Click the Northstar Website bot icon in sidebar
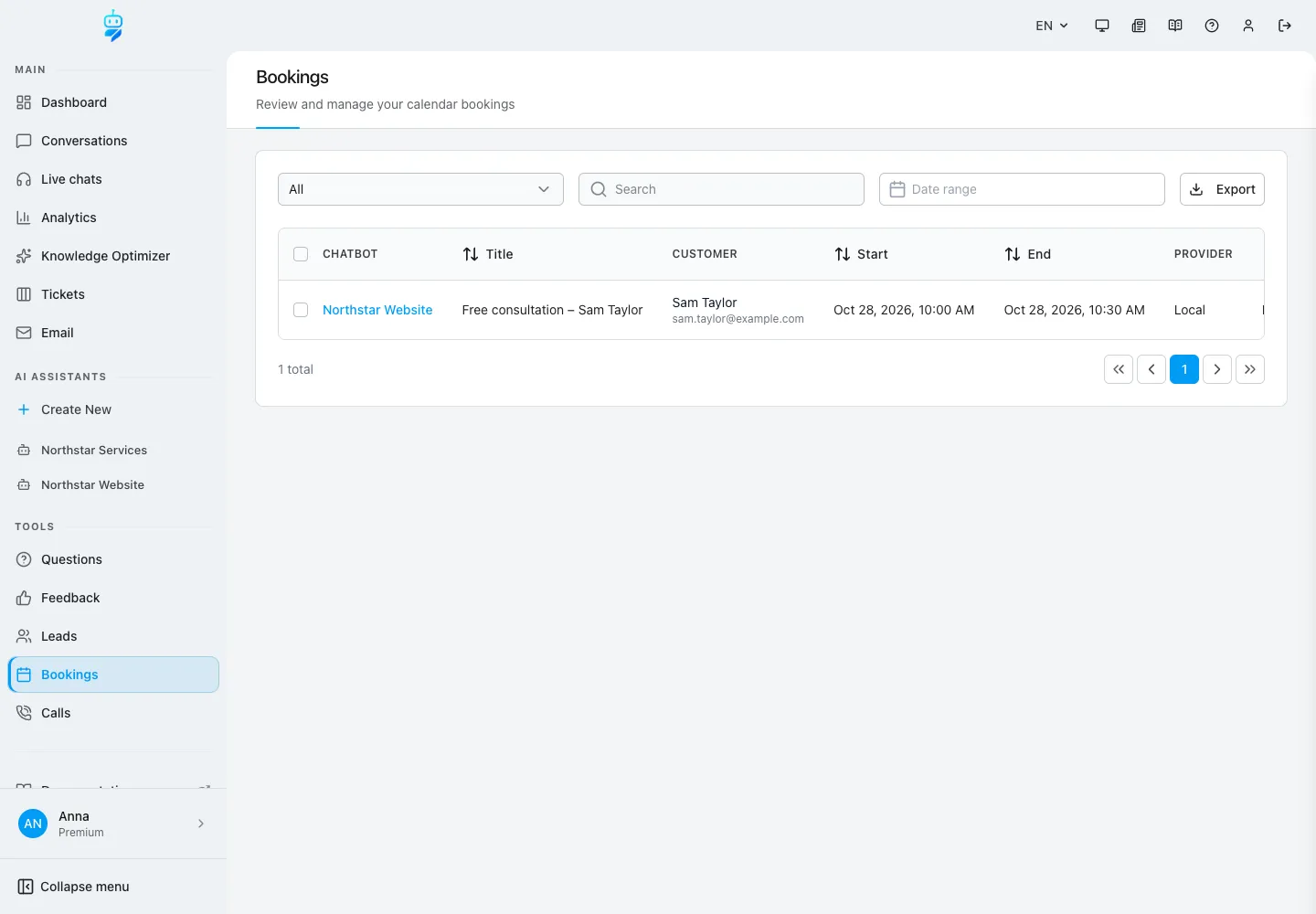 [x=24, y=485]
